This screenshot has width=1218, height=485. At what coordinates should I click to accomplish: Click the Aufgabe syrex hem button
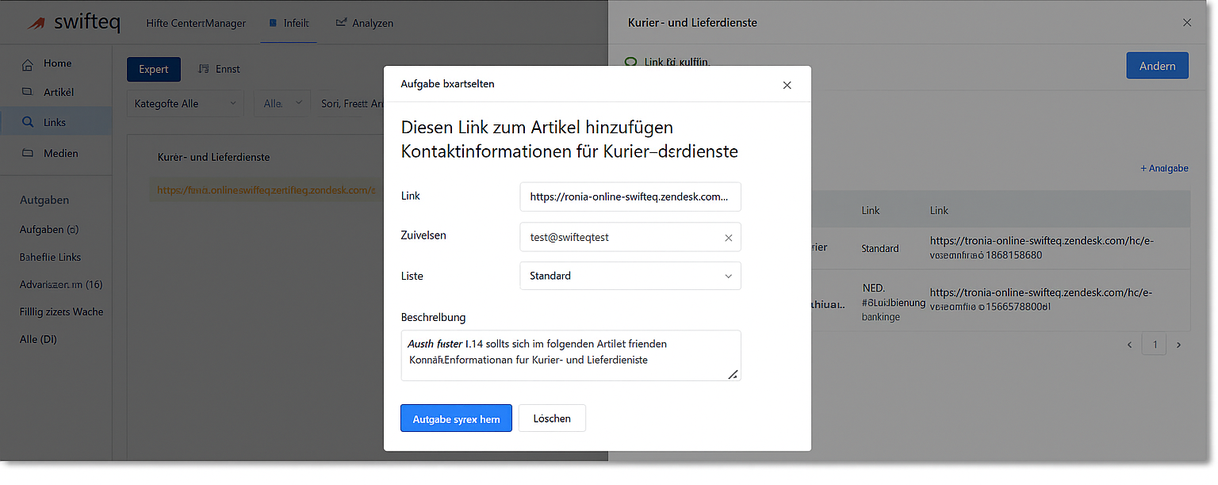point(456,418)
